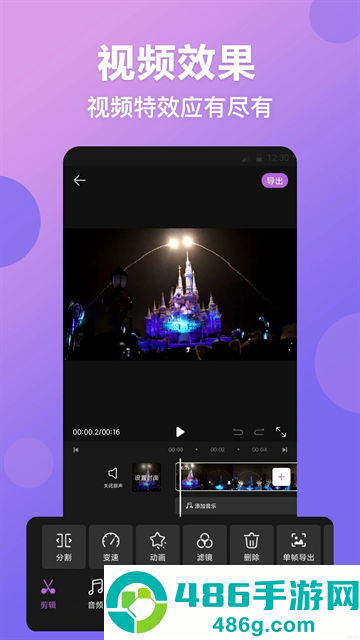
Task: Tap the 删除 delete icon
Action: click(251, 547)
